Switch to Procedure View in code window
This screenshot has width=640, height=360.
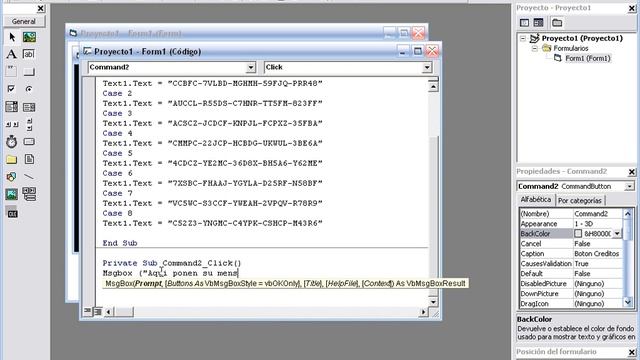[x=87, y=311]
